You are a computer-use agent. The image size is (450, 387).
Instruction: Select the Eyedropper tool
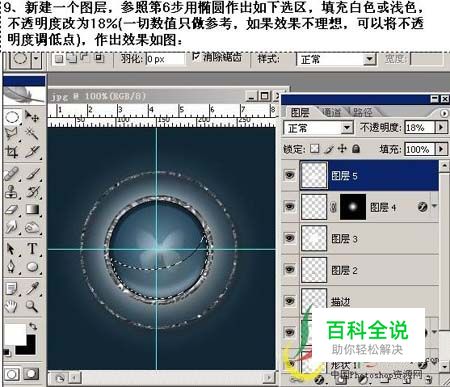click(32, 288)
